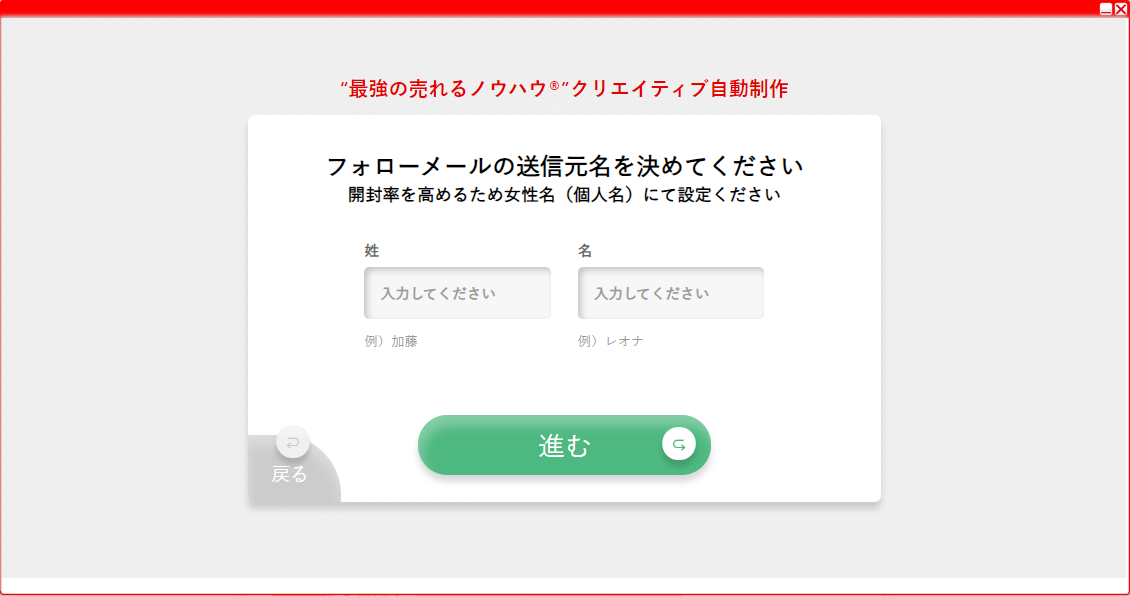The height and width of the screenshot is (596, 1130).
Task: Close the window with the X icon
Action: (x=1121, y=8)
